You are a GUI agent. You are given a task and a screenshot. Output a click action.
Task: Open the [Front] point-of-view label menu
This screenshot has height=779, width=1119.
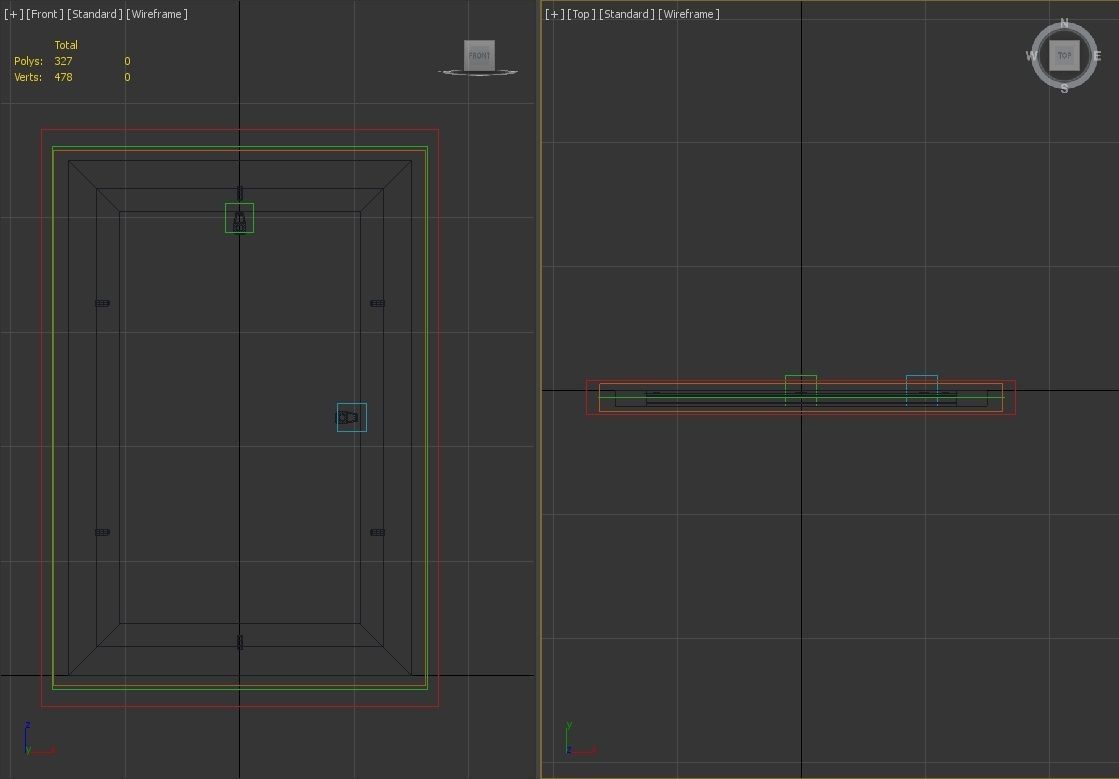pyautogui.click(x=45, y=14)
